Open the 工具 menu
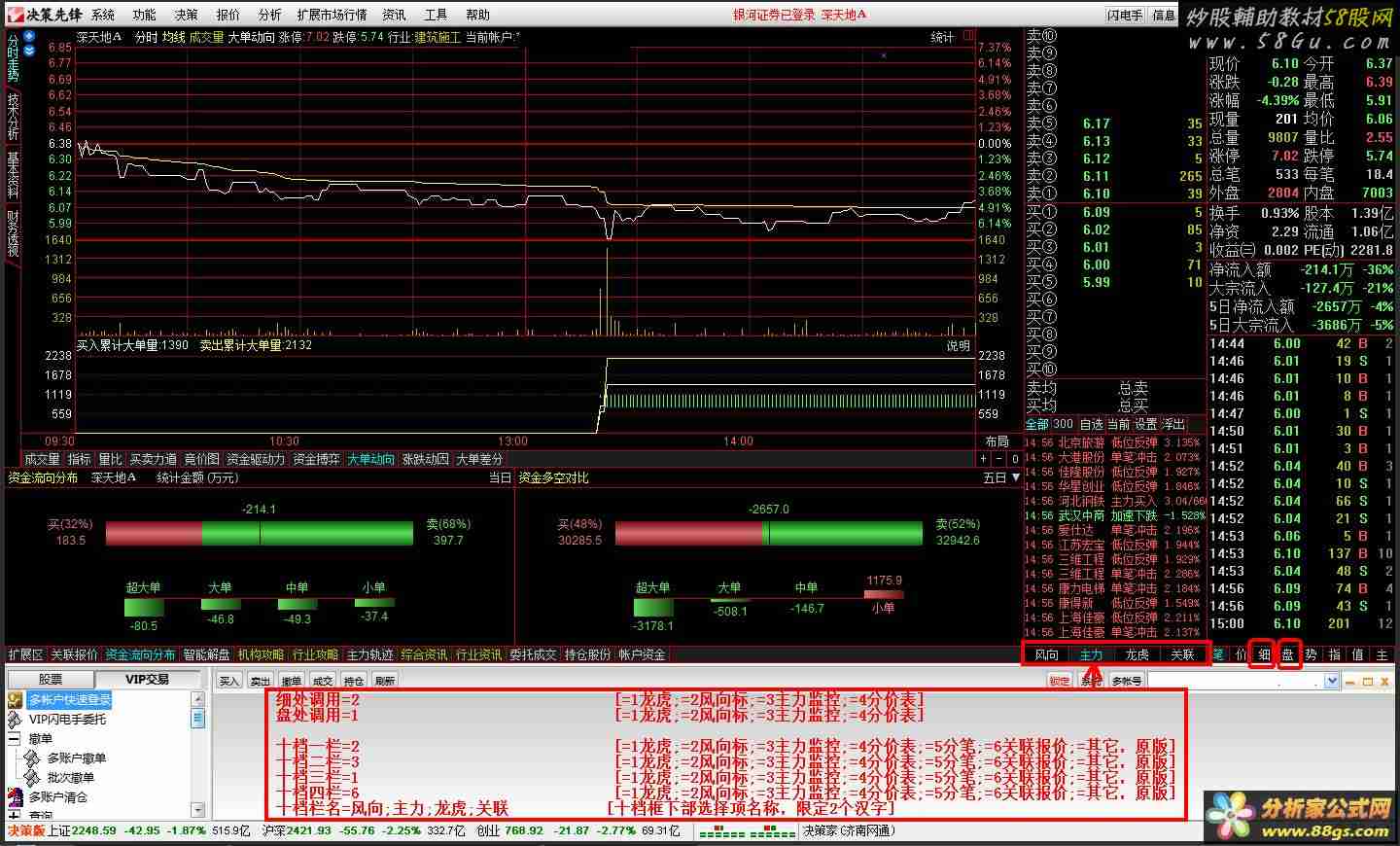Image resolution: width=1400 pixels, height=846 pixels. pos(436,15)
